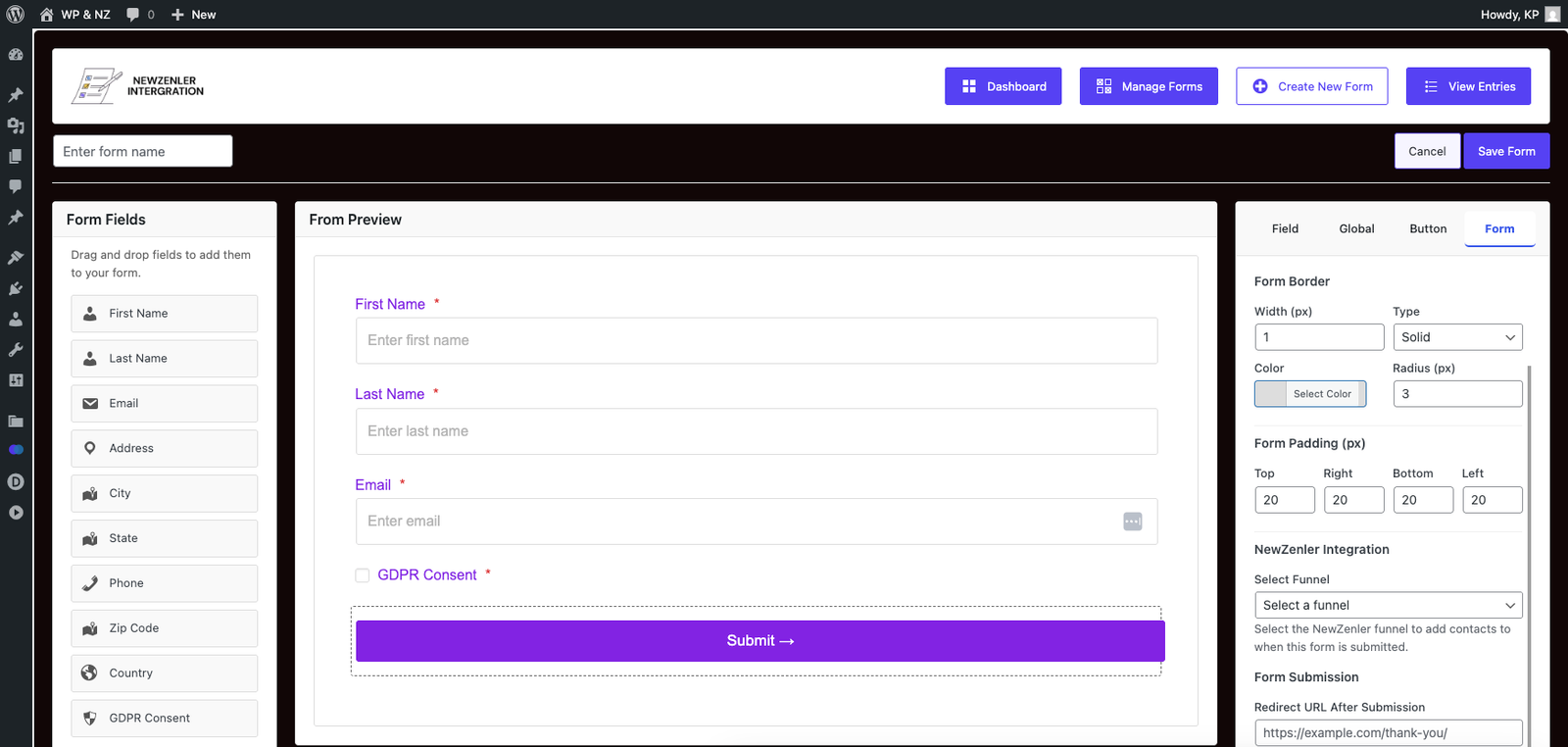
Task: Switch to the Button settings tab
Action: (x=1428, y=228)
